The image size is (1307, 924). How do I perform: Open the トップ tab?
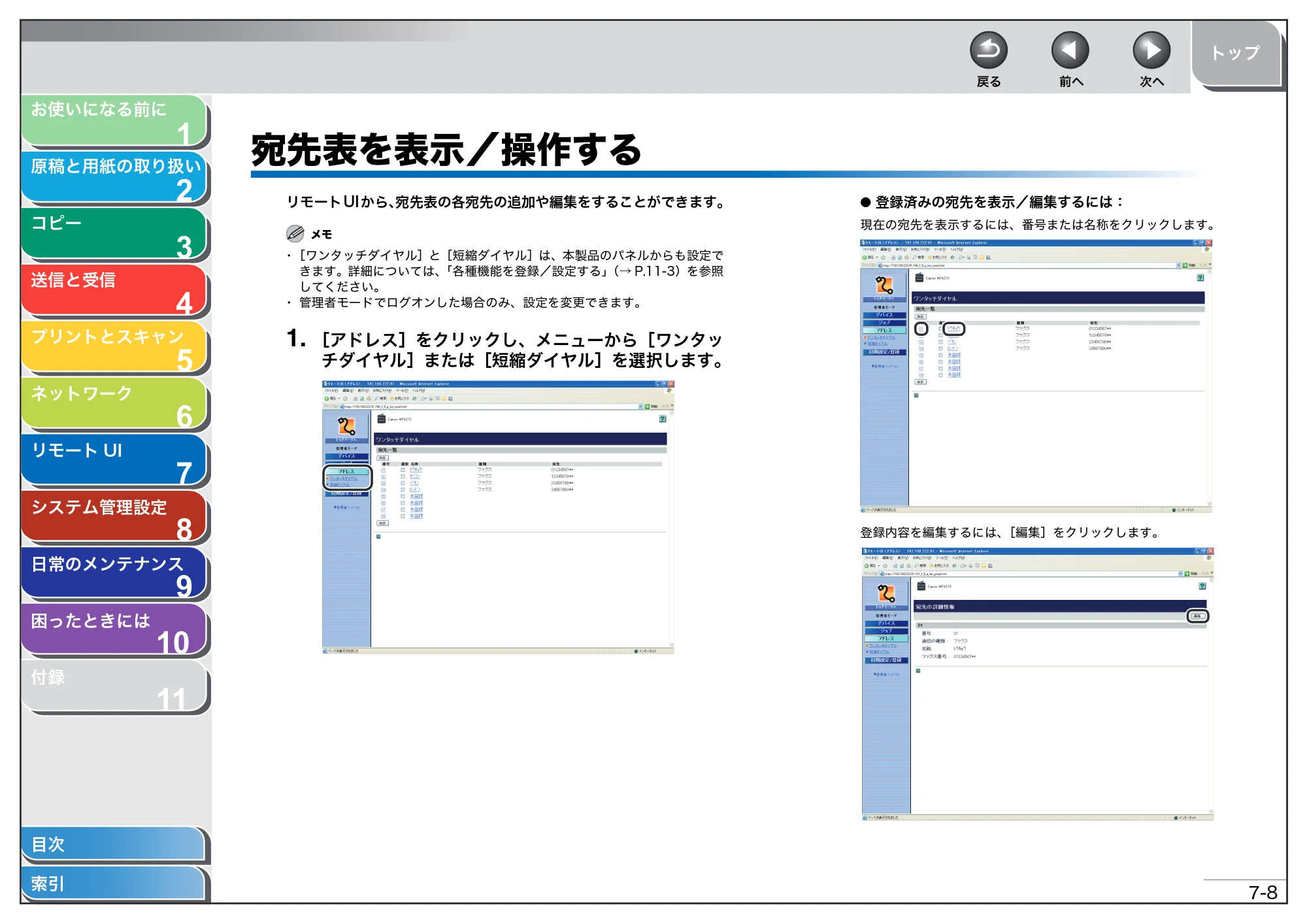(x=1235, y=54)
